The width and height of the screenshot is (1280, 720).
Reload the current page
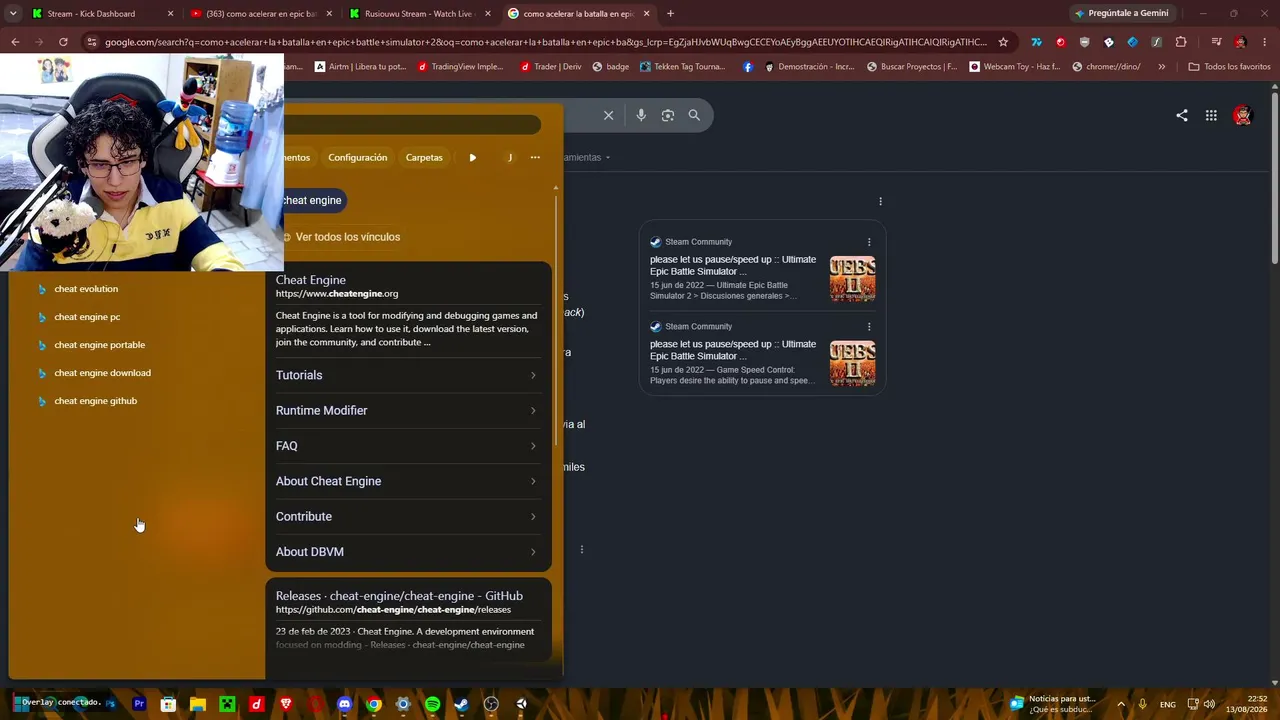pyautogui.click(x=63, y=42)
